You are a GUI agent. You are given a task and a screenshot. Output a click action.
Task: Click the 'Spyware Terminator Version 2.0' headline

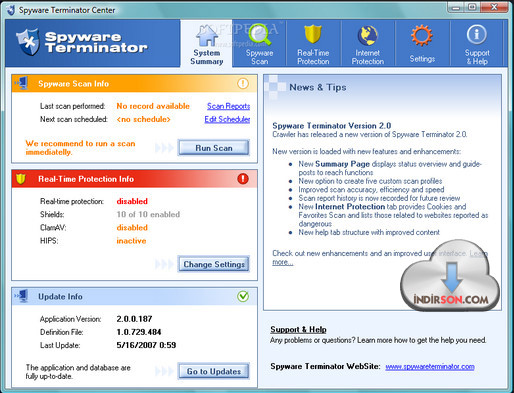(x=332, y=126)
